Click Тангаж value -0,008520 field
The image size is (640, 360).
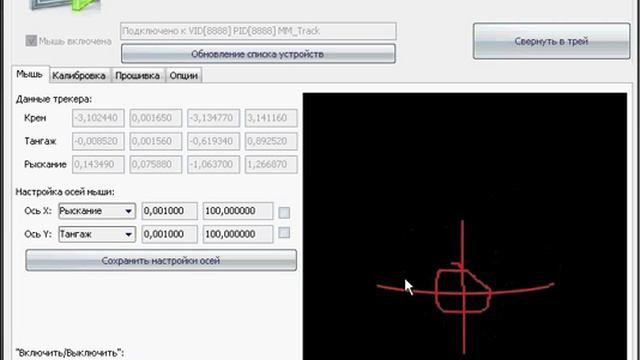98,141
